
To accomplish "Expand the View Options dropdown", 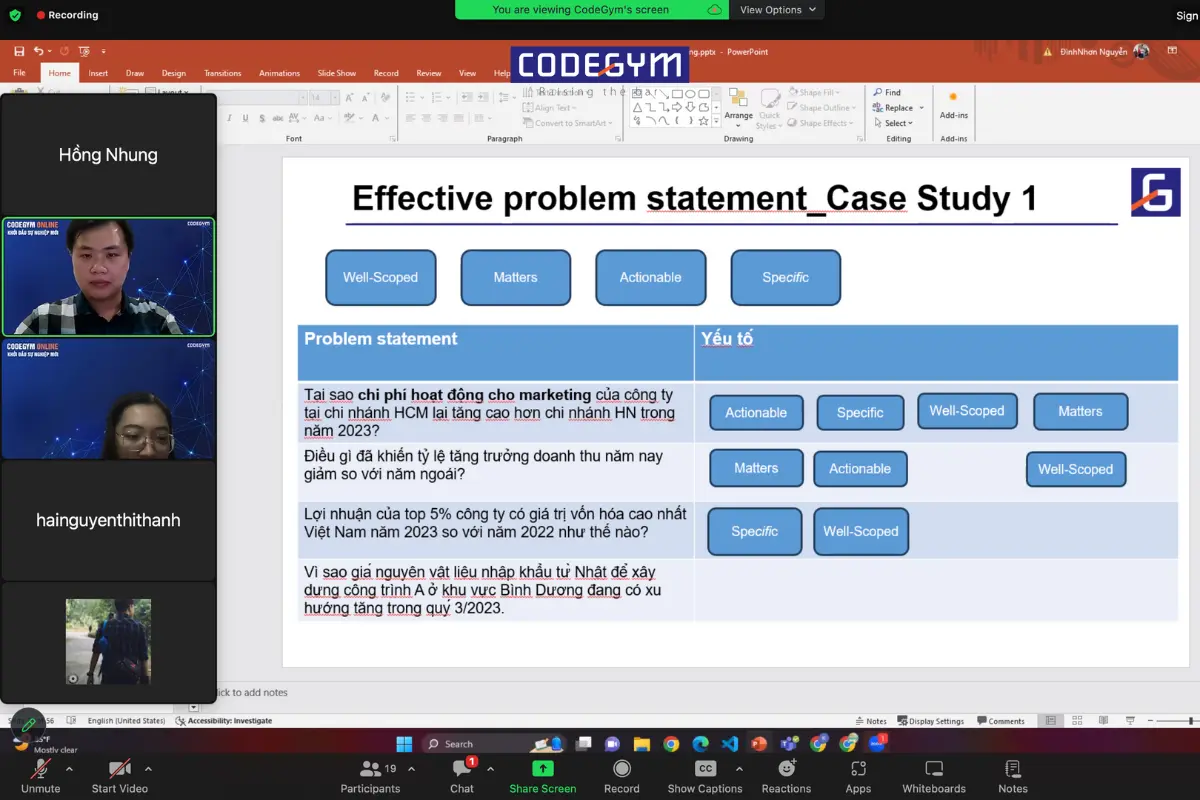I will (x=778, y=10).
